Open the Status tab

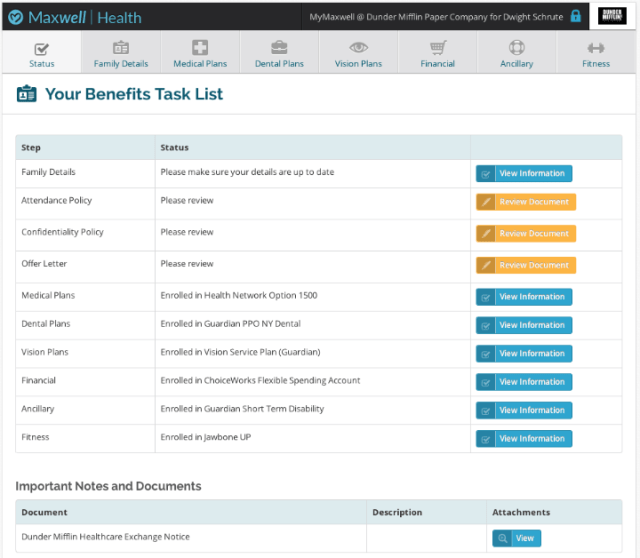[x=42, y=53]
